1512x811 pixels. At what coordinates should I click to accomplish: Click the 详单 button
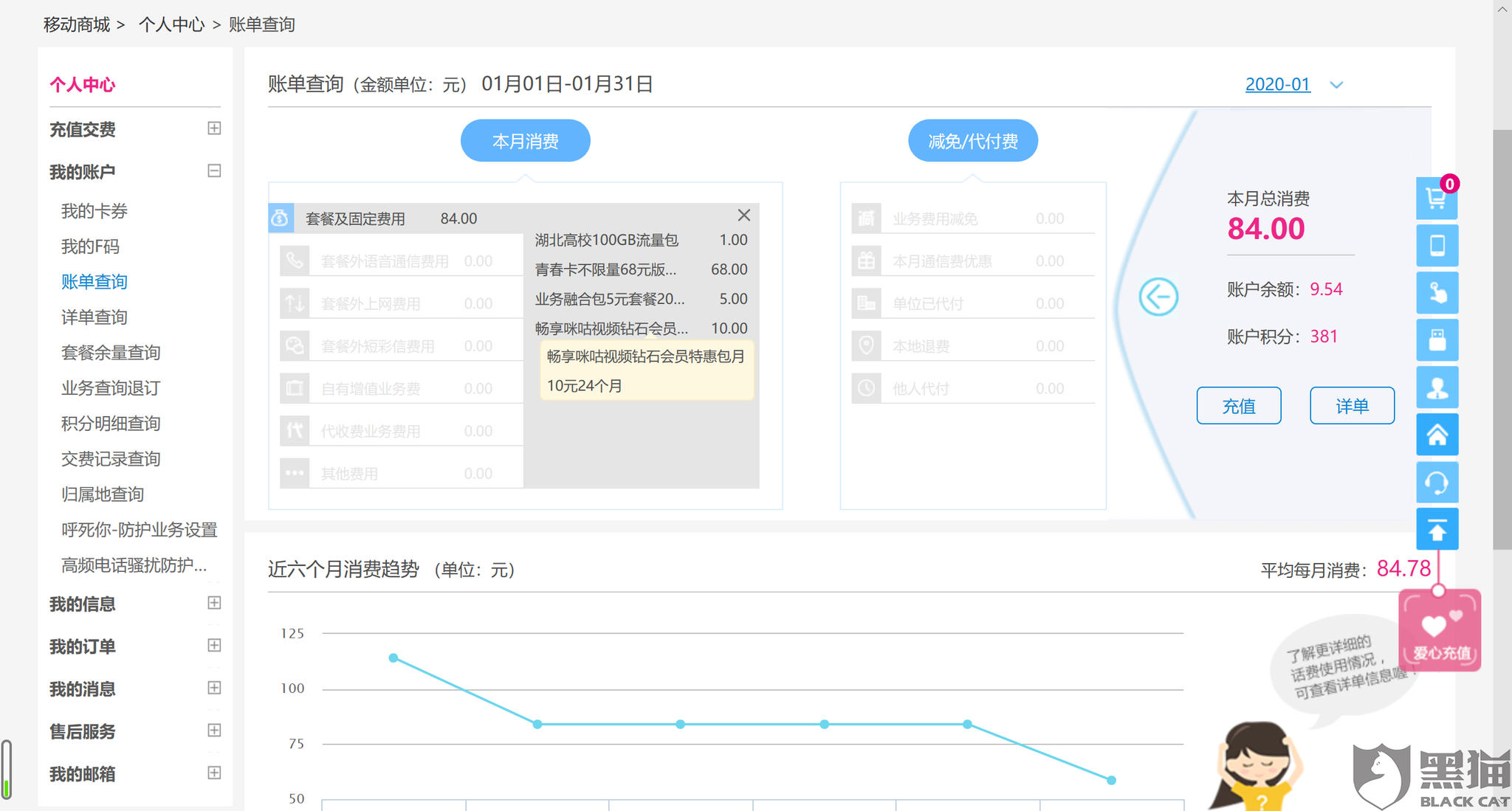tap(1352, 406)
